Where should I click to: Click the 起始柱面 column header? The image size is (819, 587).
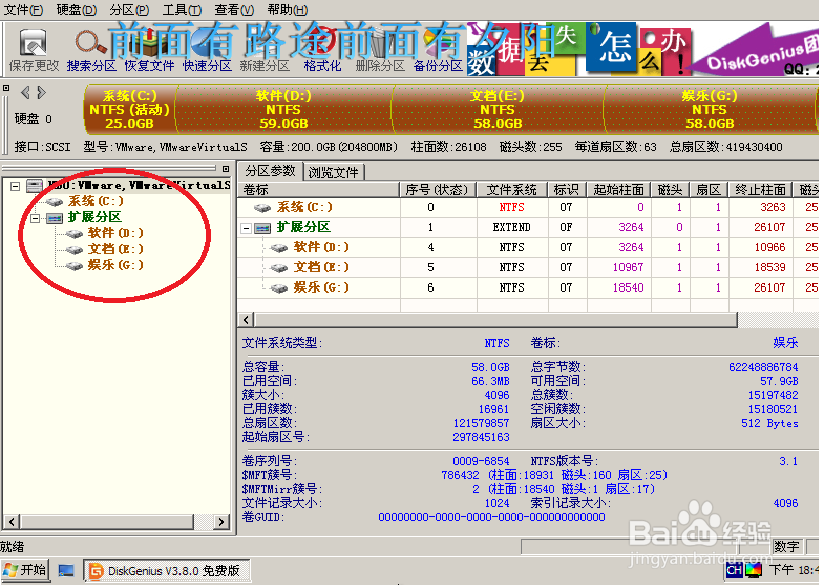pos(618,190)
